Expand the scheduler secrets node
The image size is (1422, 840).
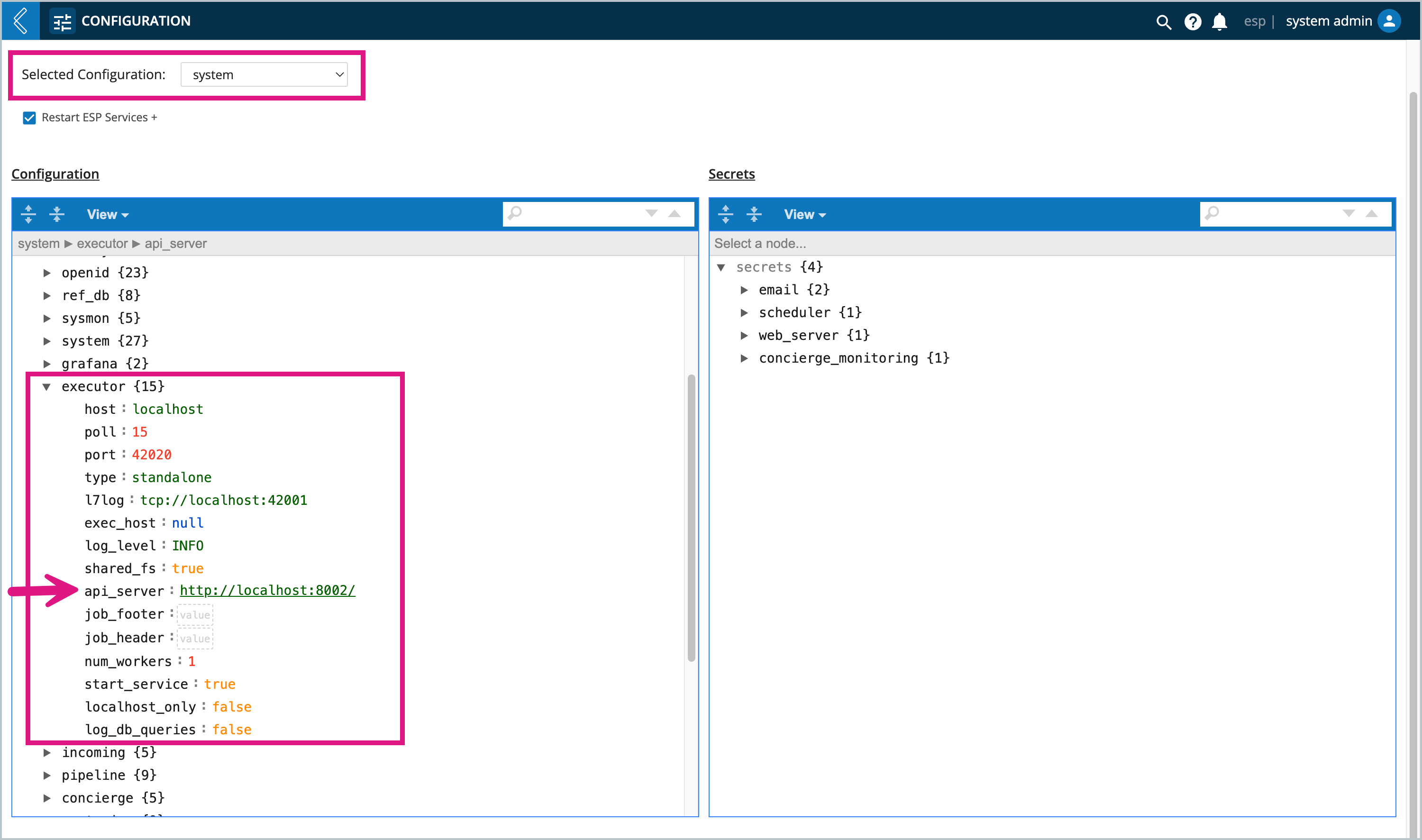744,312
